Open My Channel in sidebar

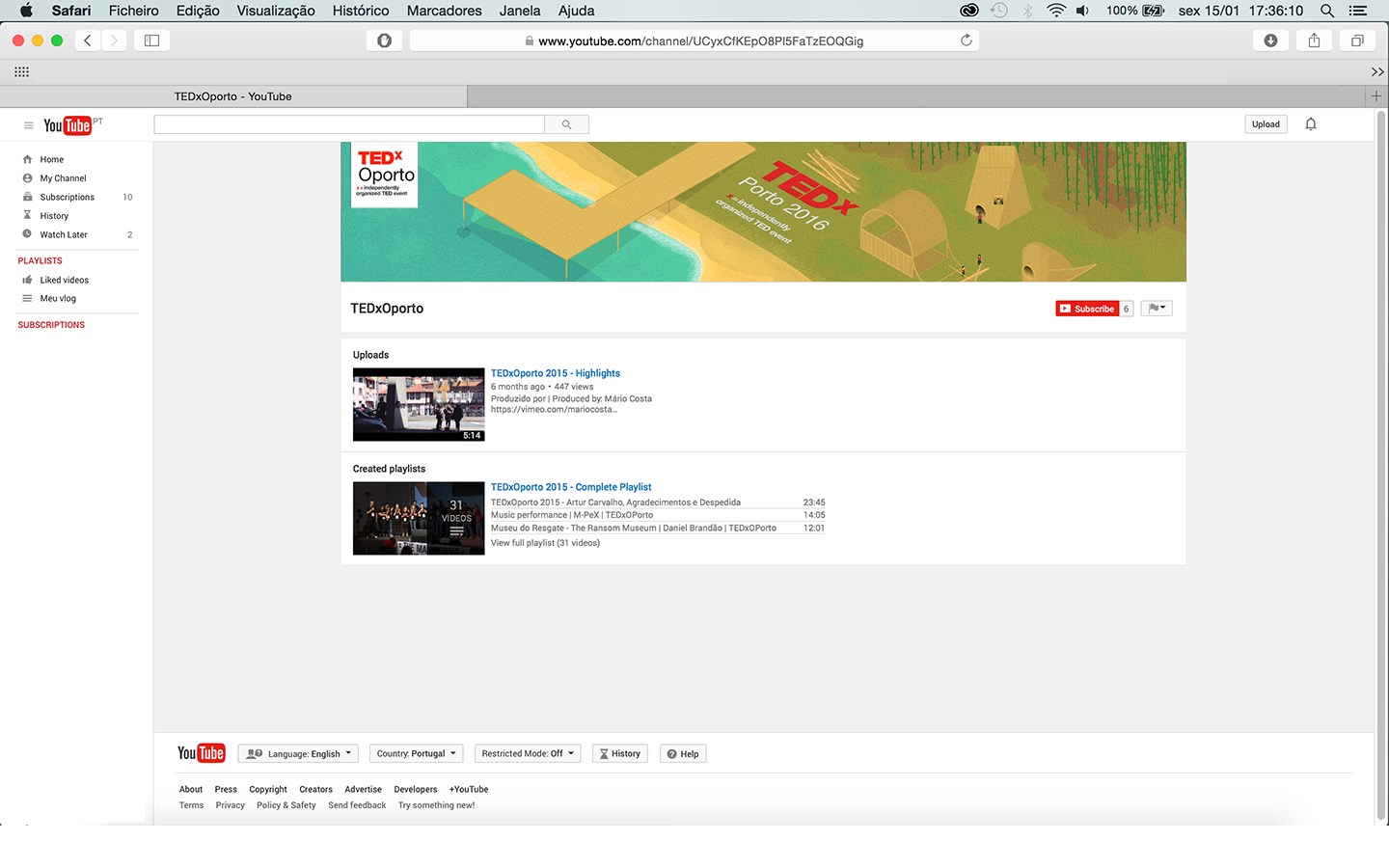[63, 178]
